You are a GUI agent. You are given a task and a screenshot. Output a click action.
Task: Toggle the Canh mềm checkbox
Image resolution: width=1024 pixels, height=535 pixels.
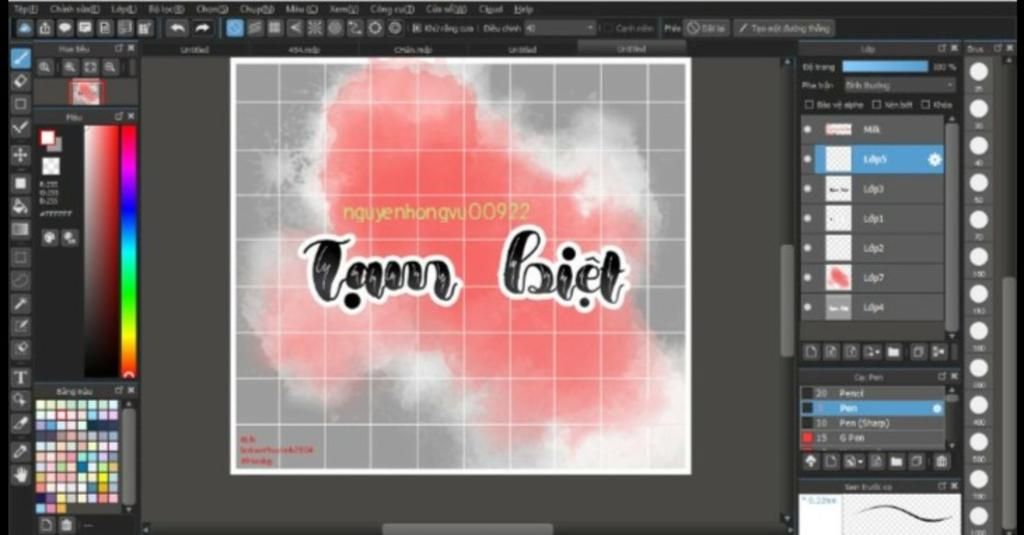pos(608,28)
